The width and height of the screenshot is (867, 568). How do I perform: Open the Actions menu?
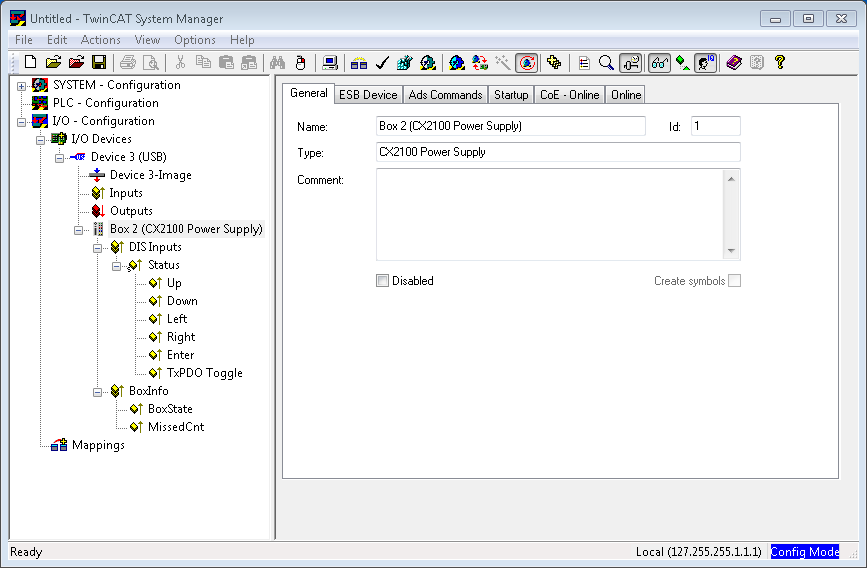(x=101, y=40)
